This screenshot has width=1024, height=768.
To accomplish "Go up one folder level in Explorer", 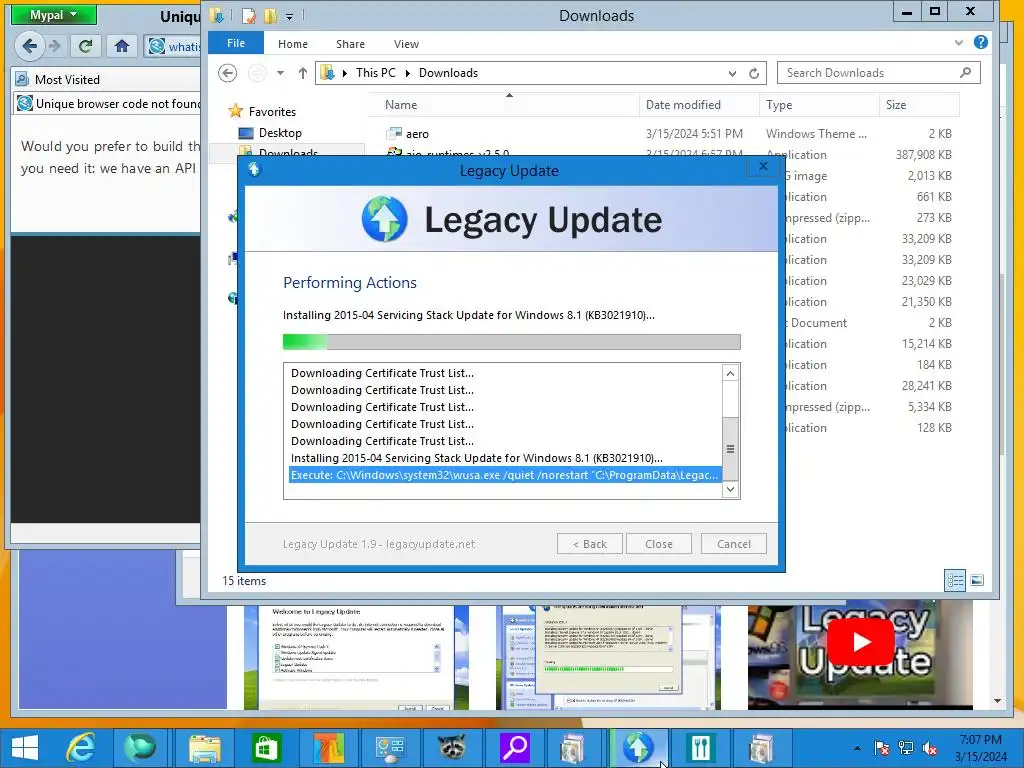I will [x=302, y=73].
